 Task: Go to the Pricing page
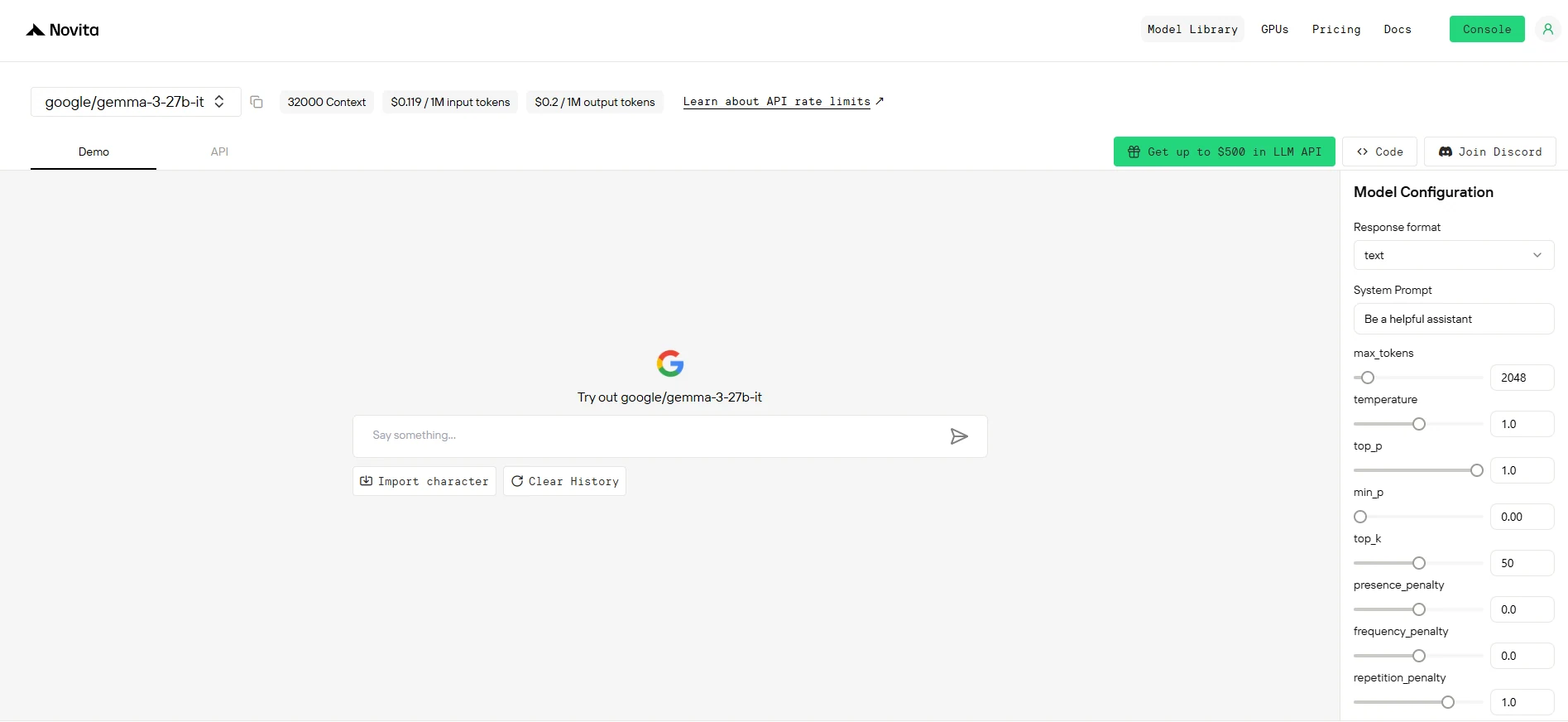[x=1336, y=29]
